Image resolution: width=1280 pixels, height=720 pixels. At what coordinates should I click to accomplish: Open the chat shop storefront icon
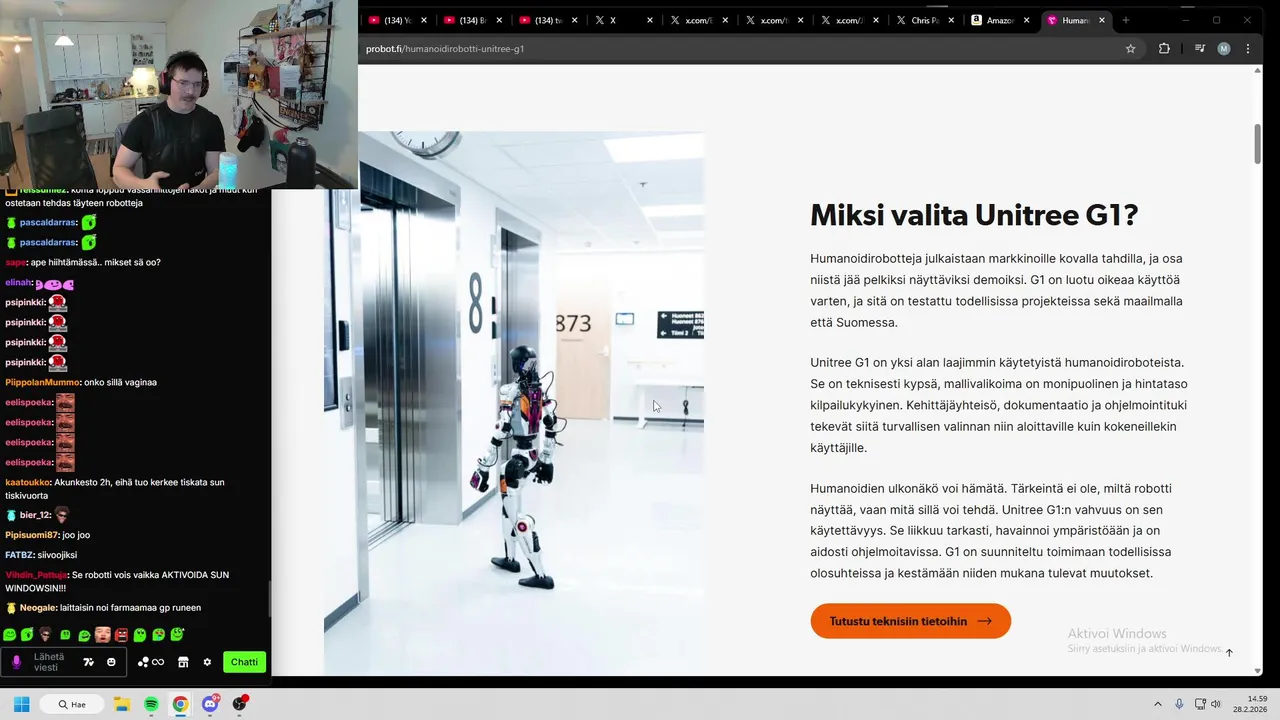183,662
